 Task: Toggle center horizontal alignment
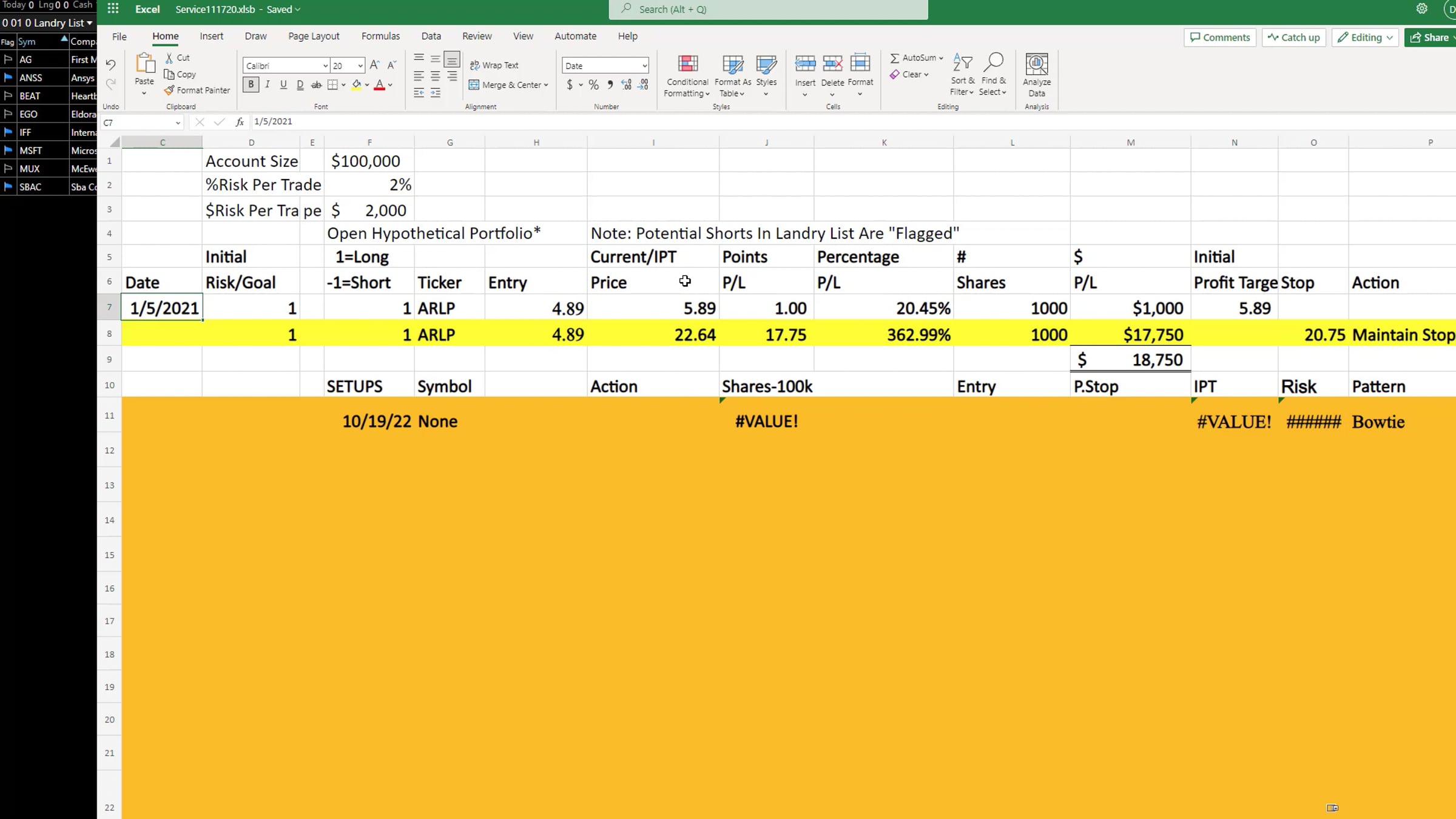pos(436,76)
